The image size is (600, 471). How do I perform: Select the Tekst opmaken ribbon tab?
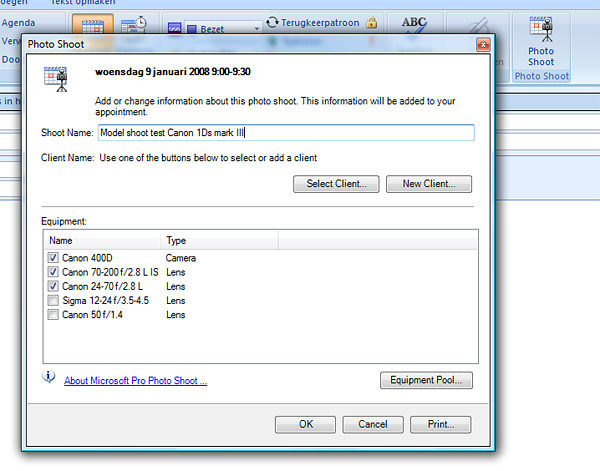coord(83,2)
